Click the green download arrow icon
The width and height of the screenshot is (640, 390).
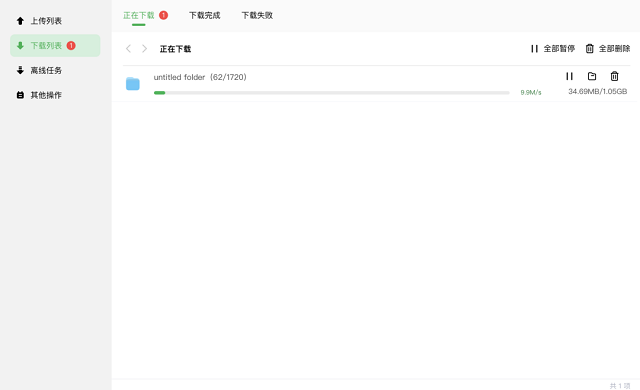tap(20, 46)
